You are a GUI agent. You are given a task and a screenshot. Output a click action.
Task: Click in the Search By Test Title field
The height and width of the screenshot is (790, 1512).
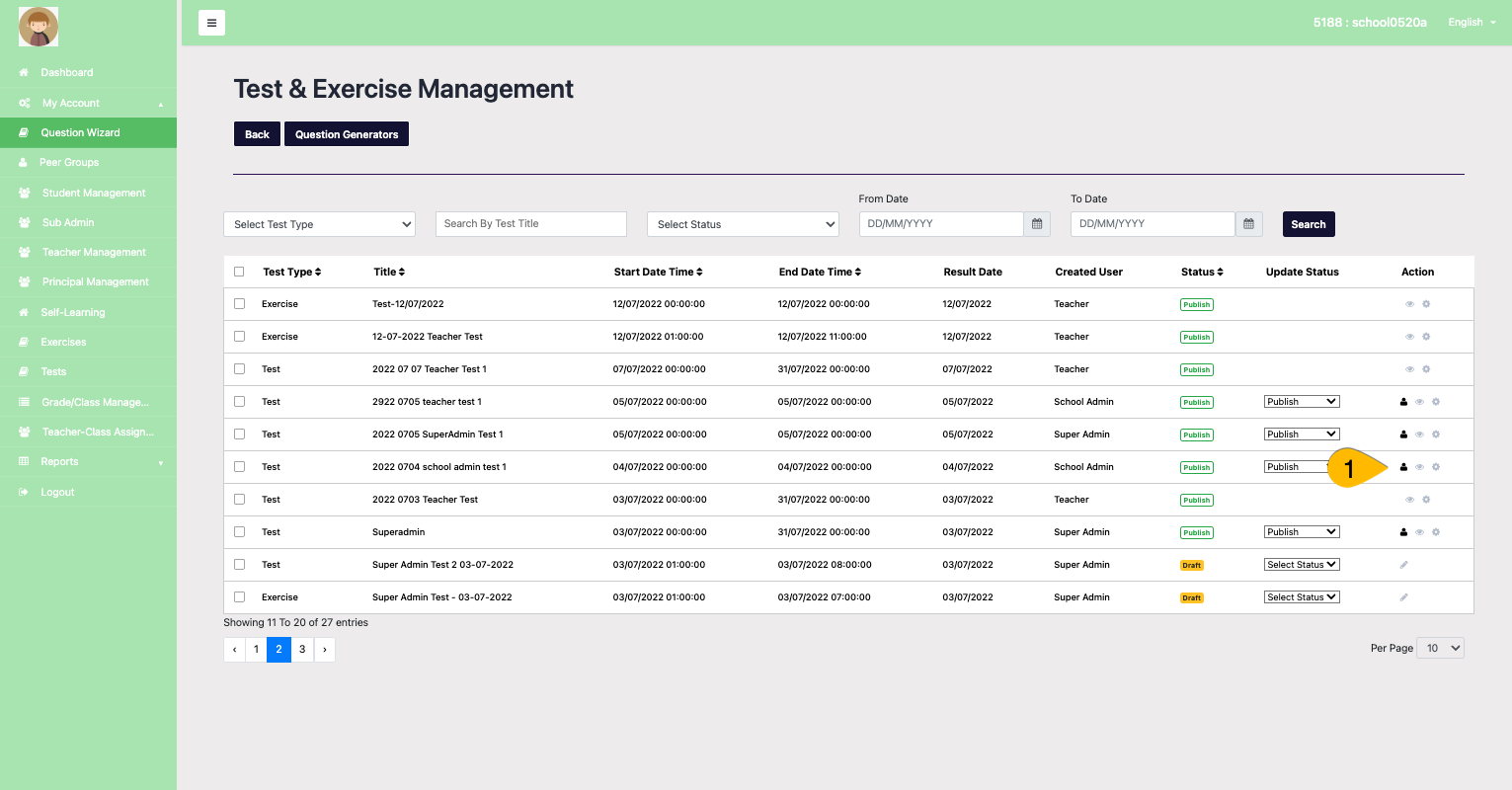pyautogui.click(x=531, y=224)
